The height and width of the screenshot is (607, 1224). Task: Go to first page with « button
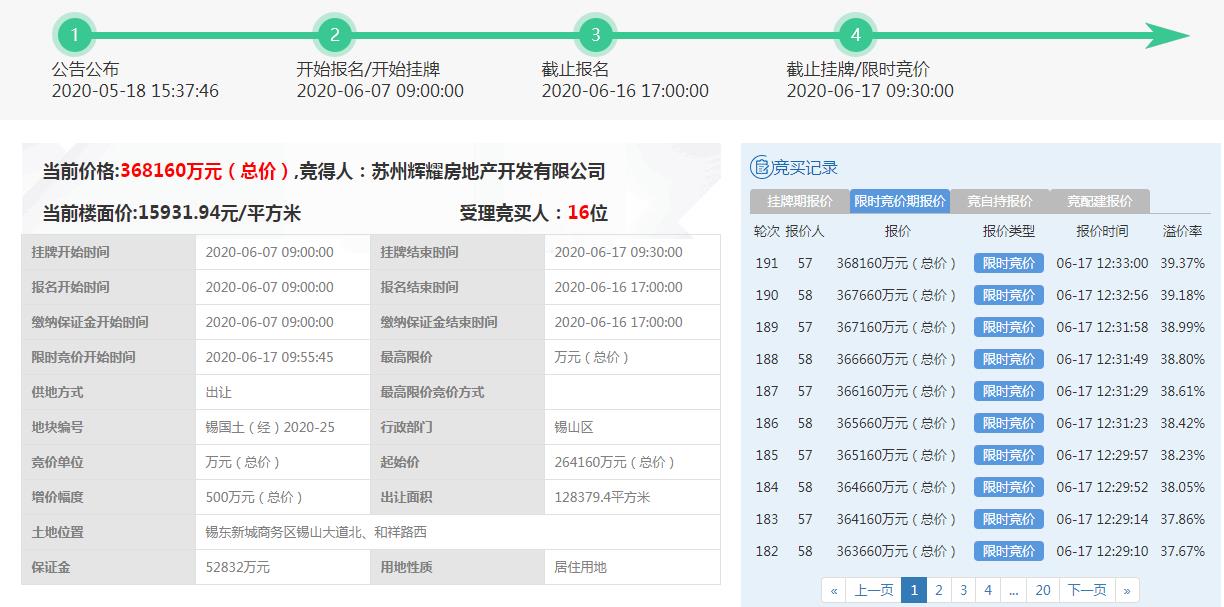coord(834,590)
